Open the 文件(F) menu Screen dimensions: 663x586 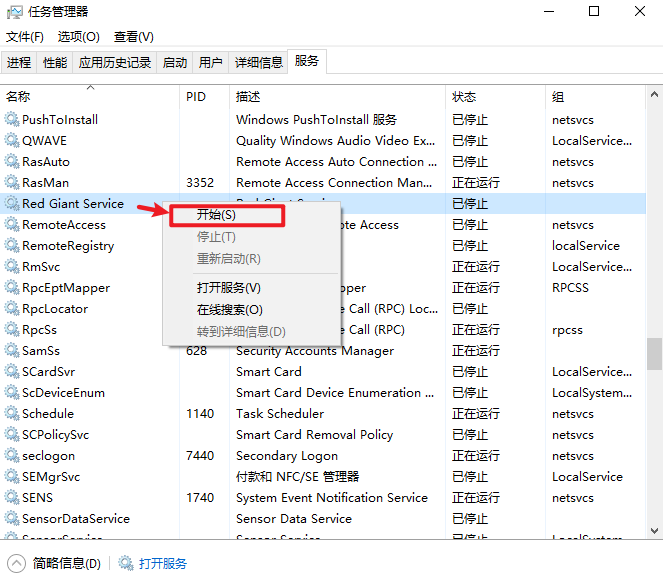[x=25, y=37]
